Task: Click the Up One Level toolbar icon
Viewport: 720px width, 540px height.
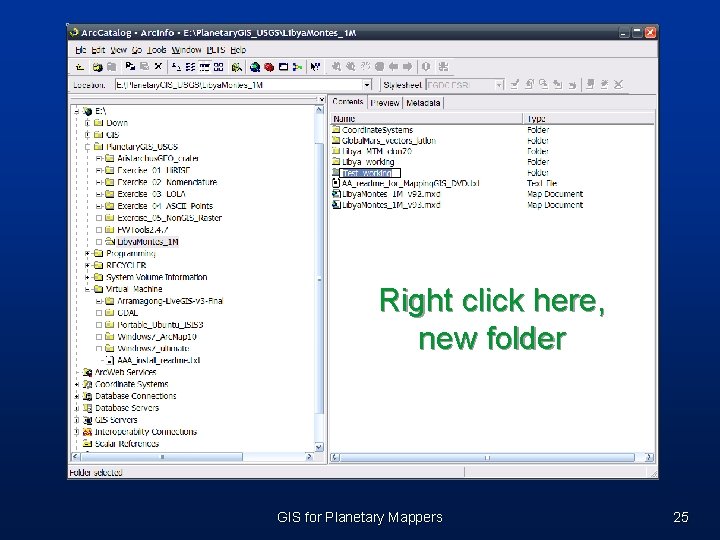Action: (80, 67)
